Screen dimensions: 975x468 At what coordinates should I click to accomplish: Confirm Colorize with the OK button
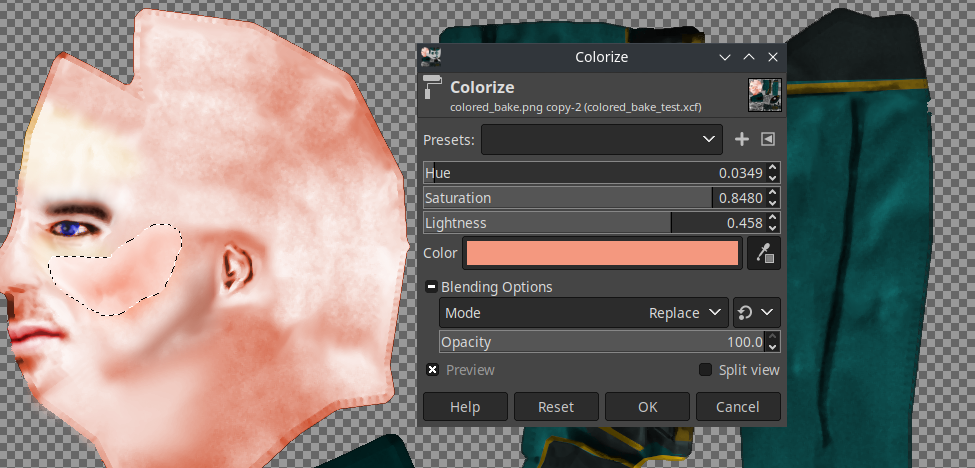coord(647,407)
